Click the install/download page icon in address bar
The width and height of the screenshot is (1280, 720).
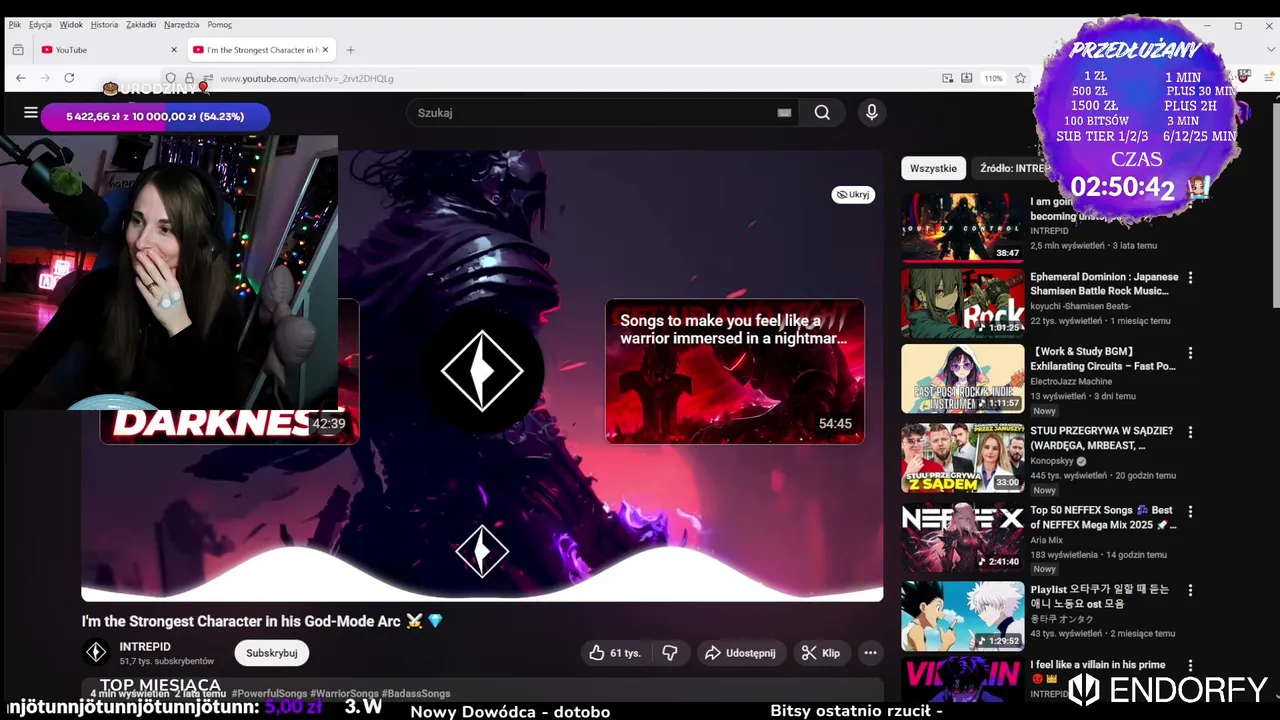click(x=967, y=78)
